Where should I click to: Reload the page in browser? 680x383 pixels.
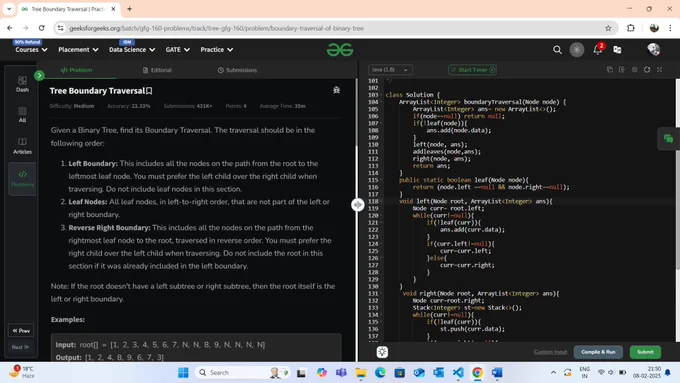[42, 28]
